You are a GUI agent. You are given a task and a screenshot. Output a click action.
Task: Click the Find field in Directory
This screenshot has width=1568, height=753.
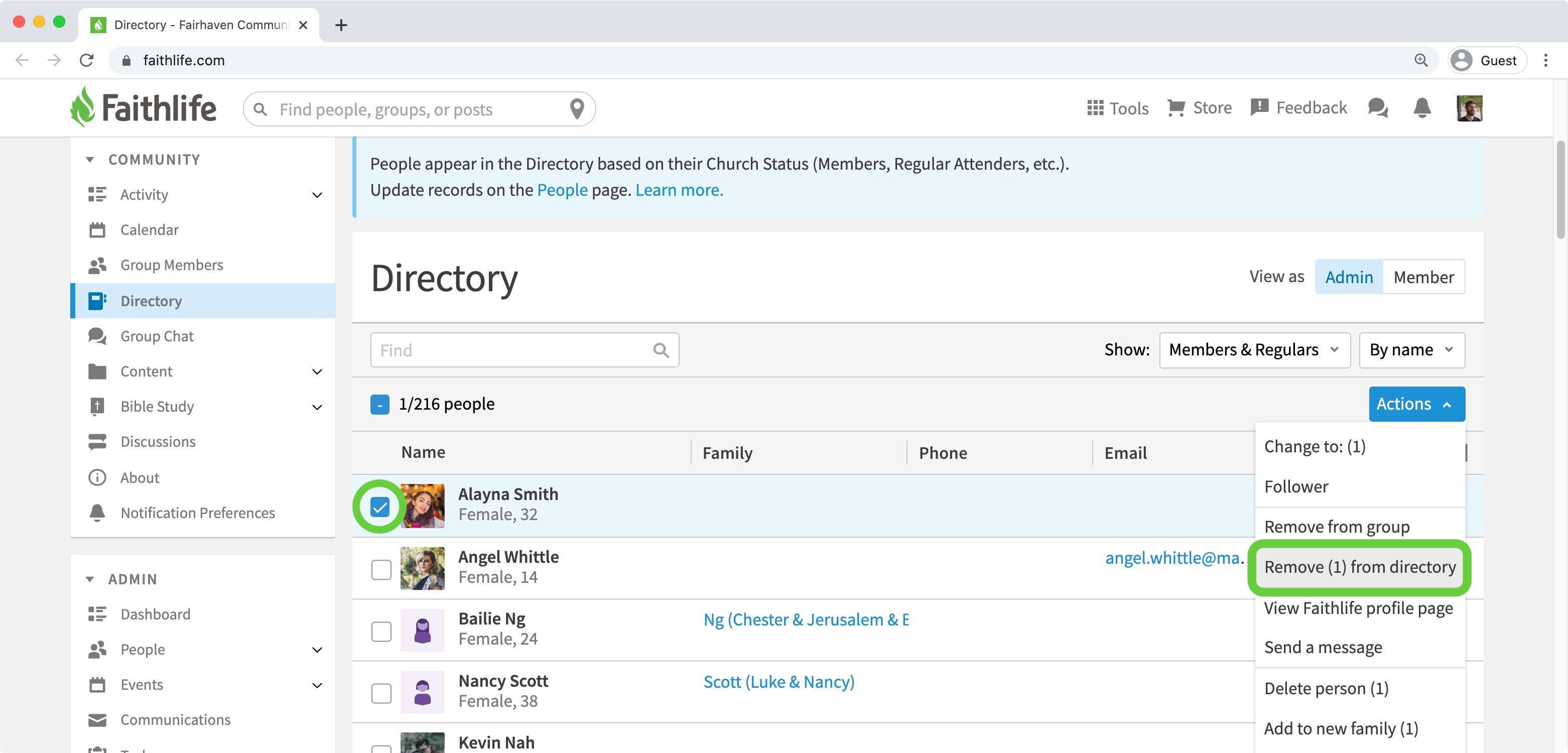pyautogui.click(x=524, y=350)
